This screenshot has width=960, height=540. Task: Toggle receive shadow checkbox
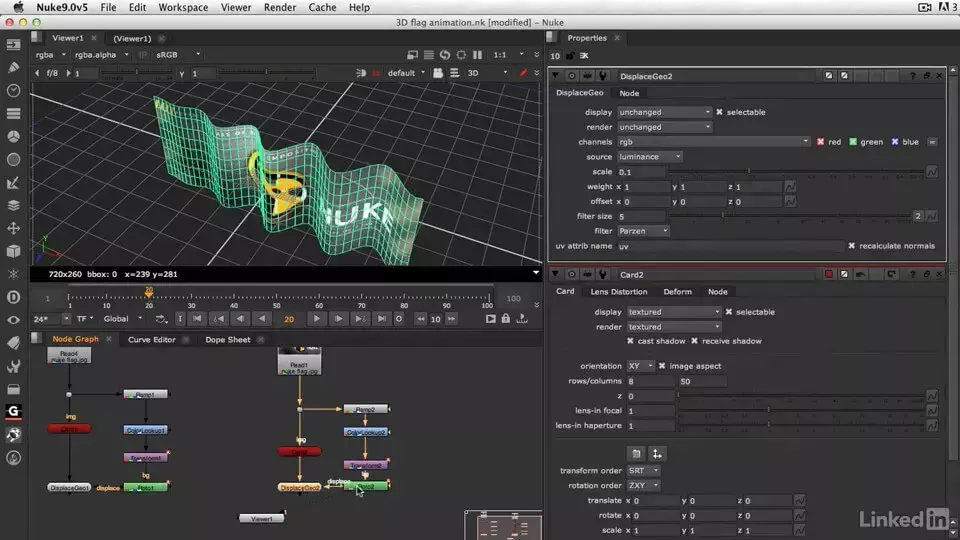[694, 341]
